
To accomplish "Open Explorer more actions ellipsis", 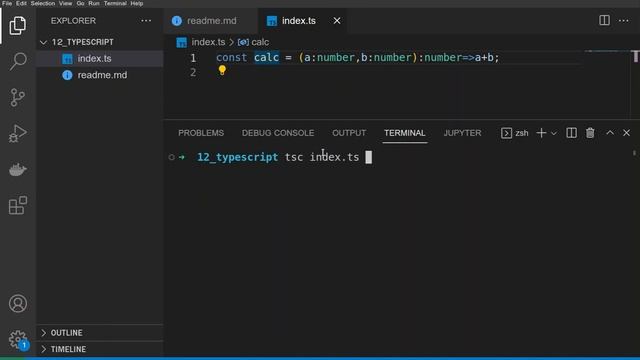I will (146, 21).
